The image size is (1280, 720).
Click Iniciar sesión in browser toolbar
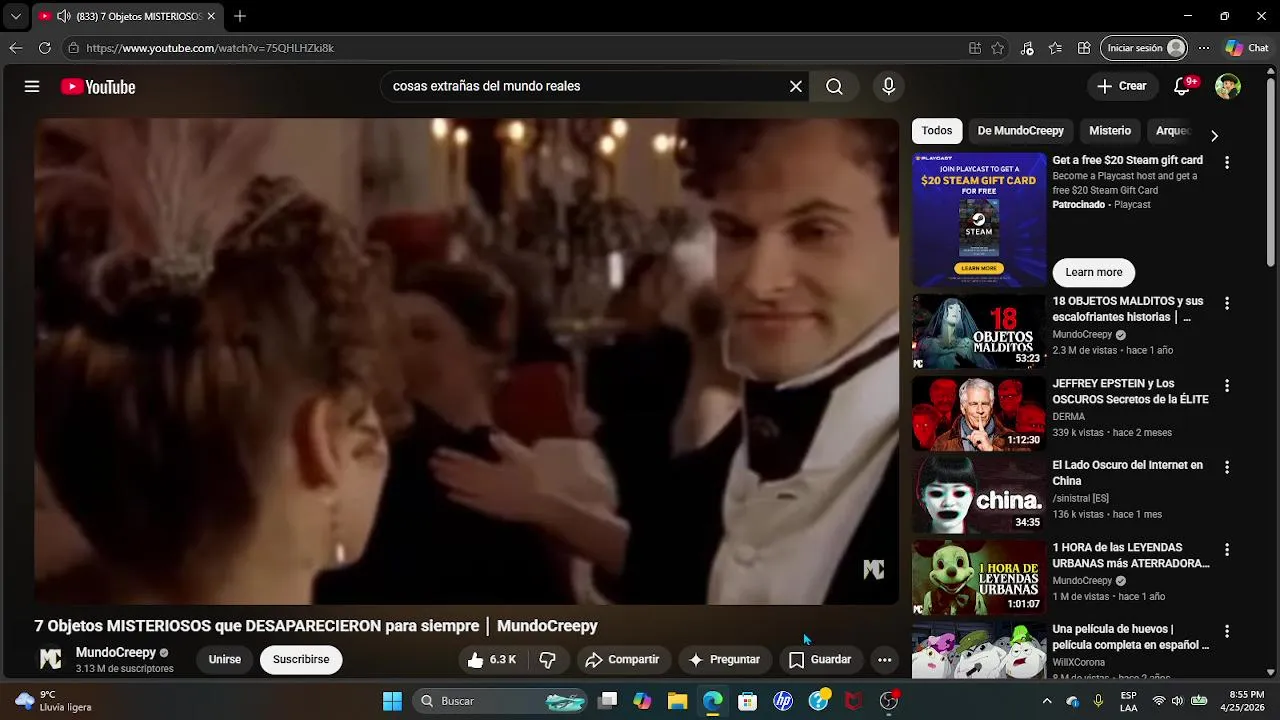click(1144, 48)
